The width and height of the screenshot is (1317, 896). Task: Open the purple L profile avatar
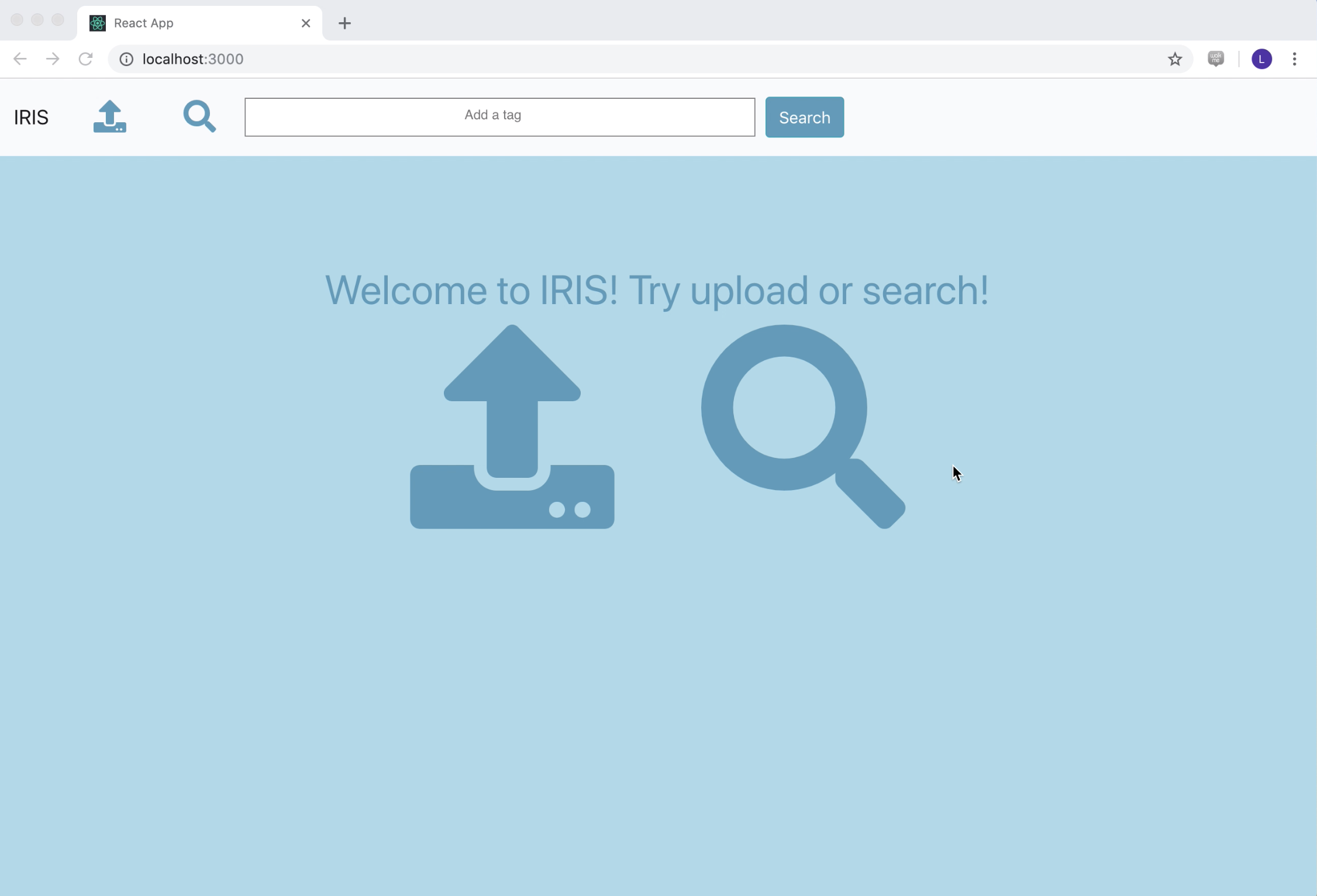pos(1261,59)
